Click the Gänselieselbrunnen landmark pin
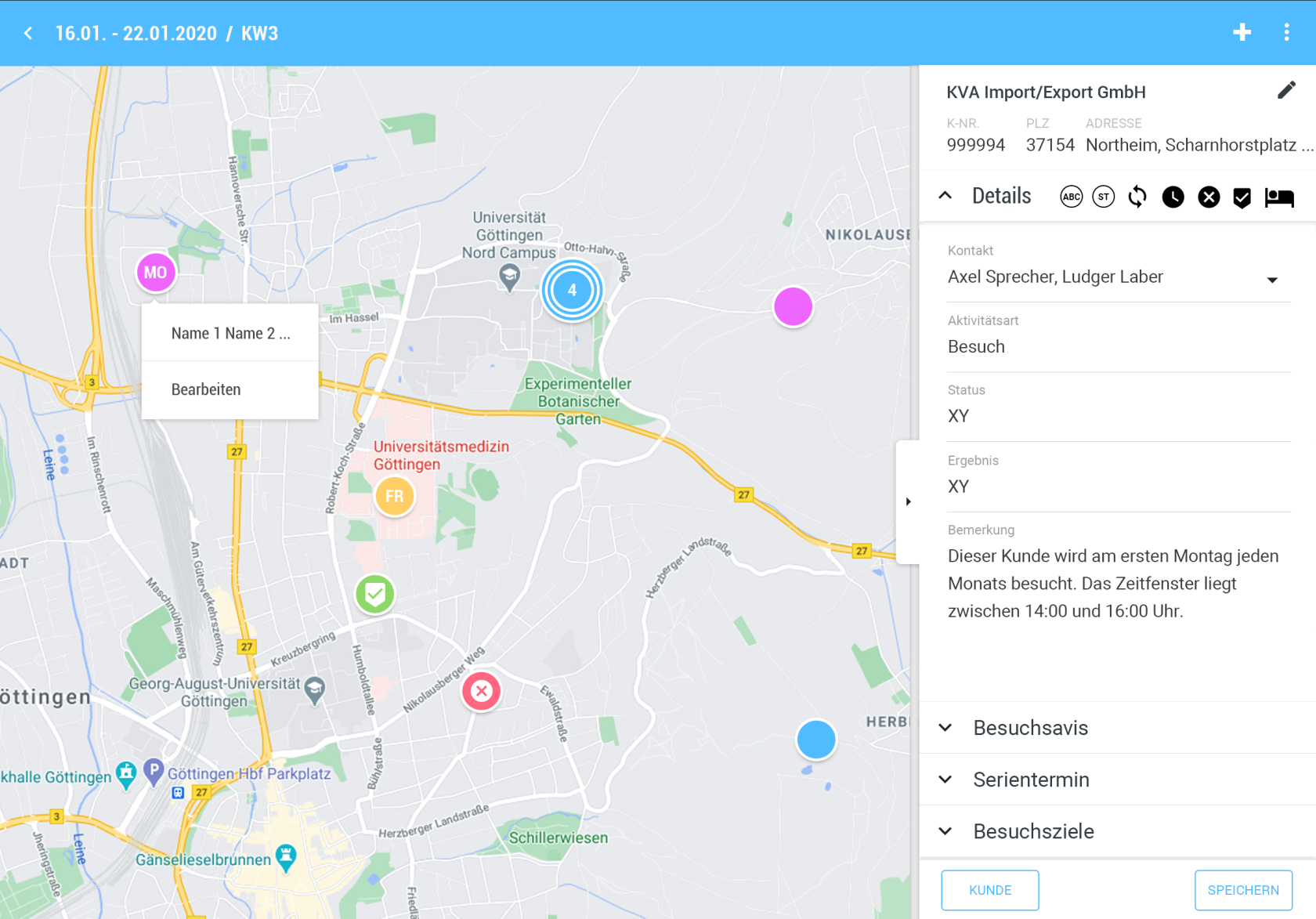Image resolution: width=1316 pixels, height=919 pixels. (286, 858)
